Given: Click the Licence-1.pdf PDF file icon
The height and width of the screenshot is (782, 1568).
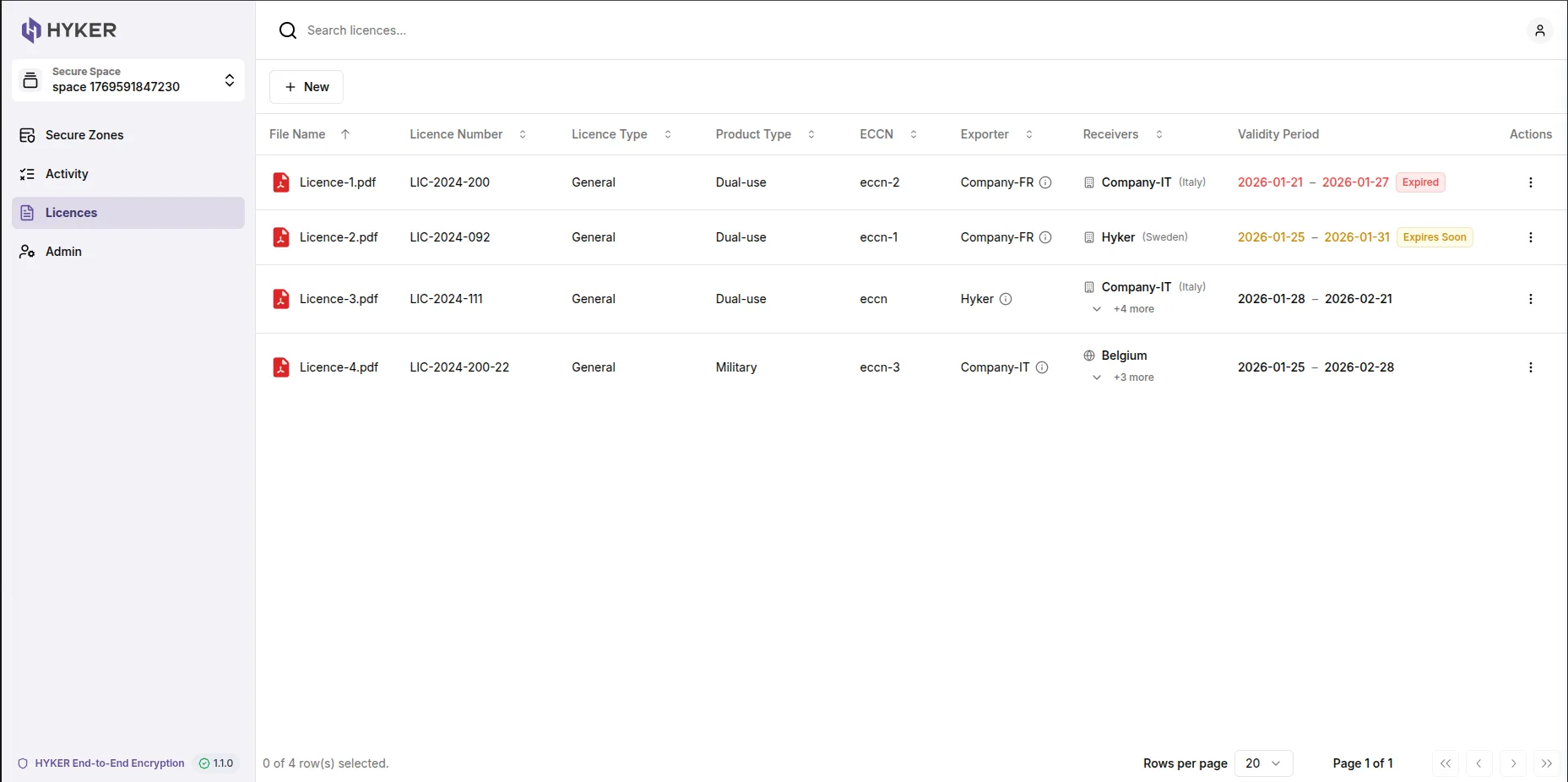Looking at the screenshot, I should [x=281, y=182].
